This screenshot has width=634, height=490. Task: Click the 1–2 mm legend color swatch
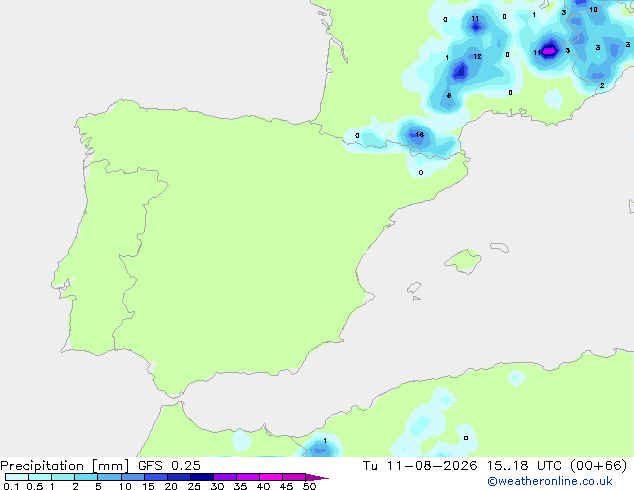pos(63,477)
